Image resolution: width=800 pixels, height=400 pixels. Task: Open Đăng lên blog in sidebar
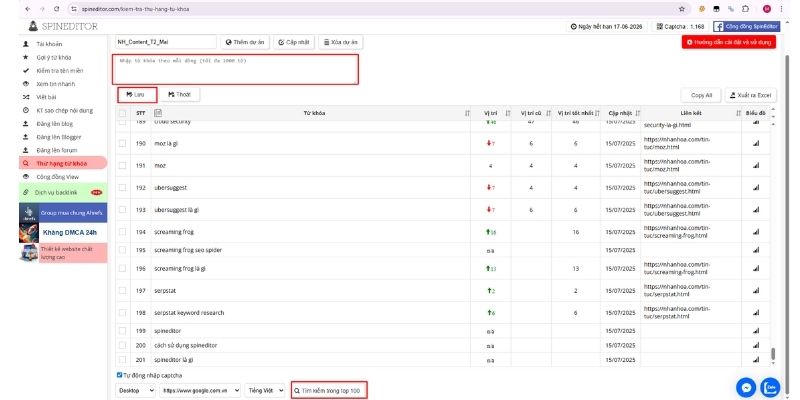tap(55, 123)
